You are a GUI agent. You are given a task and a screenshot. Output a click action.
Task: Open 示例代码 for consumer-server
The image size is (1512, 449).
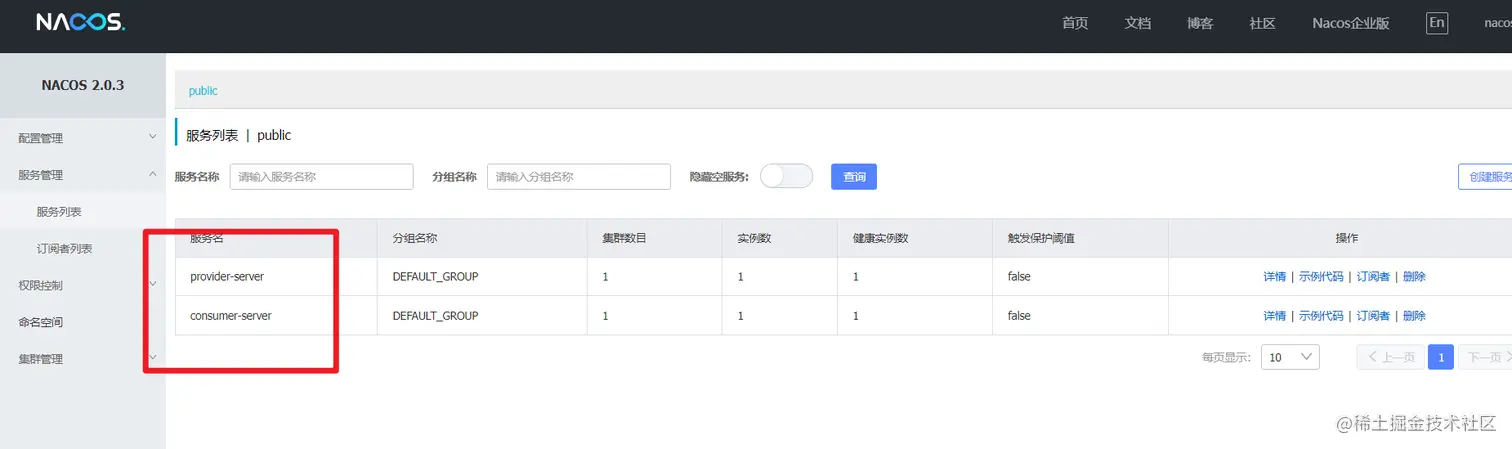(x=1321, y=315)
